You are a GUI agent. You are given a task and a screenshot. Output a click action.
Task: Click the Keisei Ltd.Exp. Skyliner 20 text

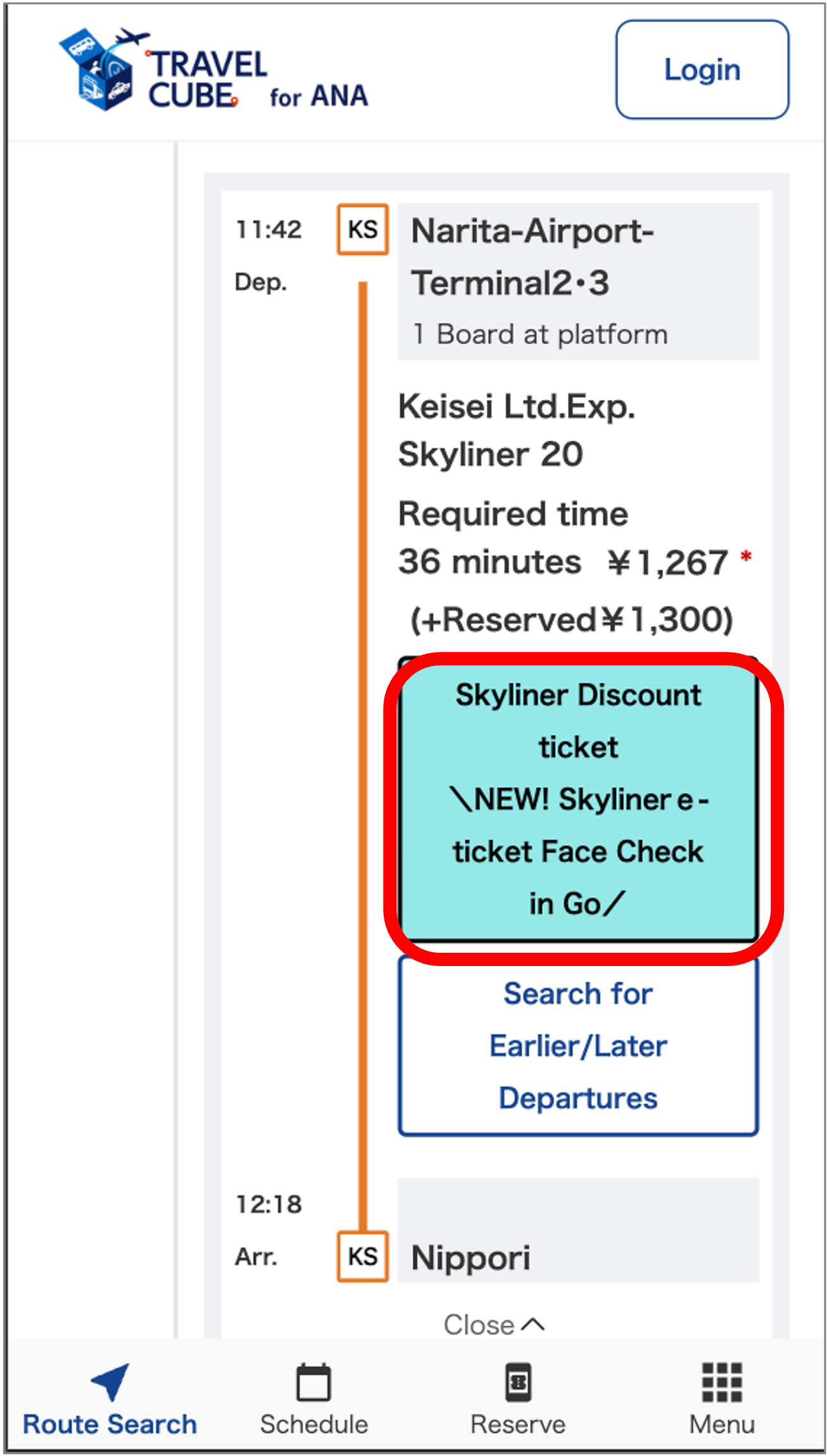(x=516, y=430)
